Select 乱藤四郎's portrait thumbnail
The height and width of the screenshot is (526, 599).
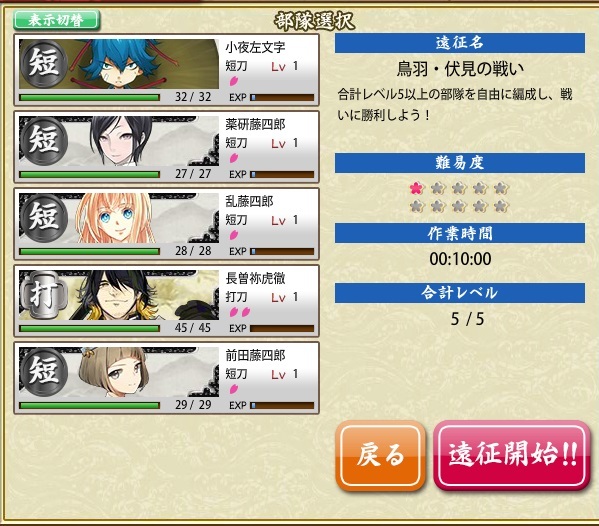tap(119, 218)
